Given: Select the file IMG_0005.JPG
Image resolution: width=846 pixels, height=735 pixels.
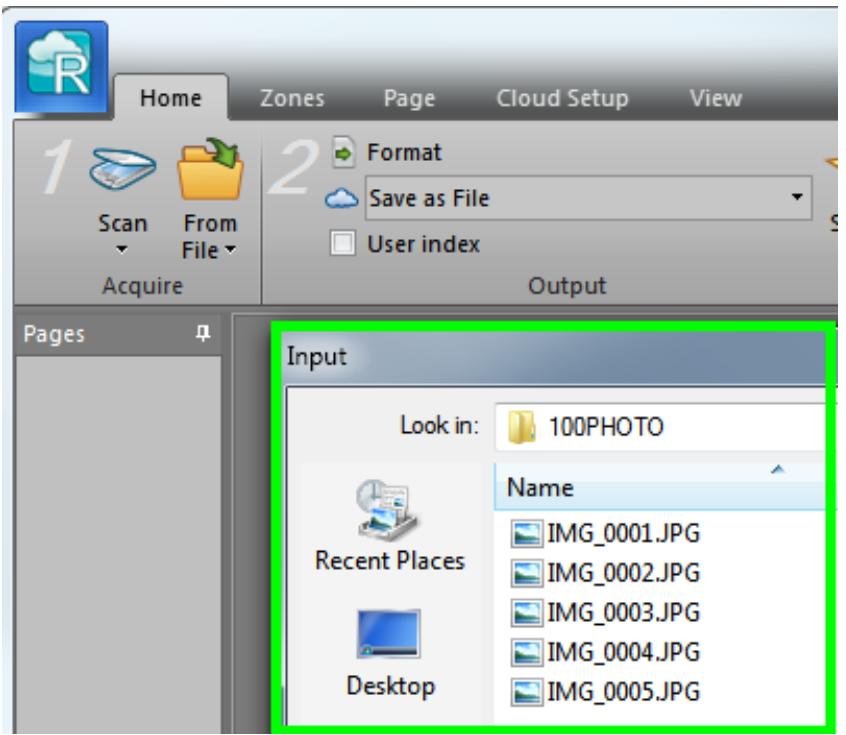Looking at the screenshot, I should click(x=605, y=692).
